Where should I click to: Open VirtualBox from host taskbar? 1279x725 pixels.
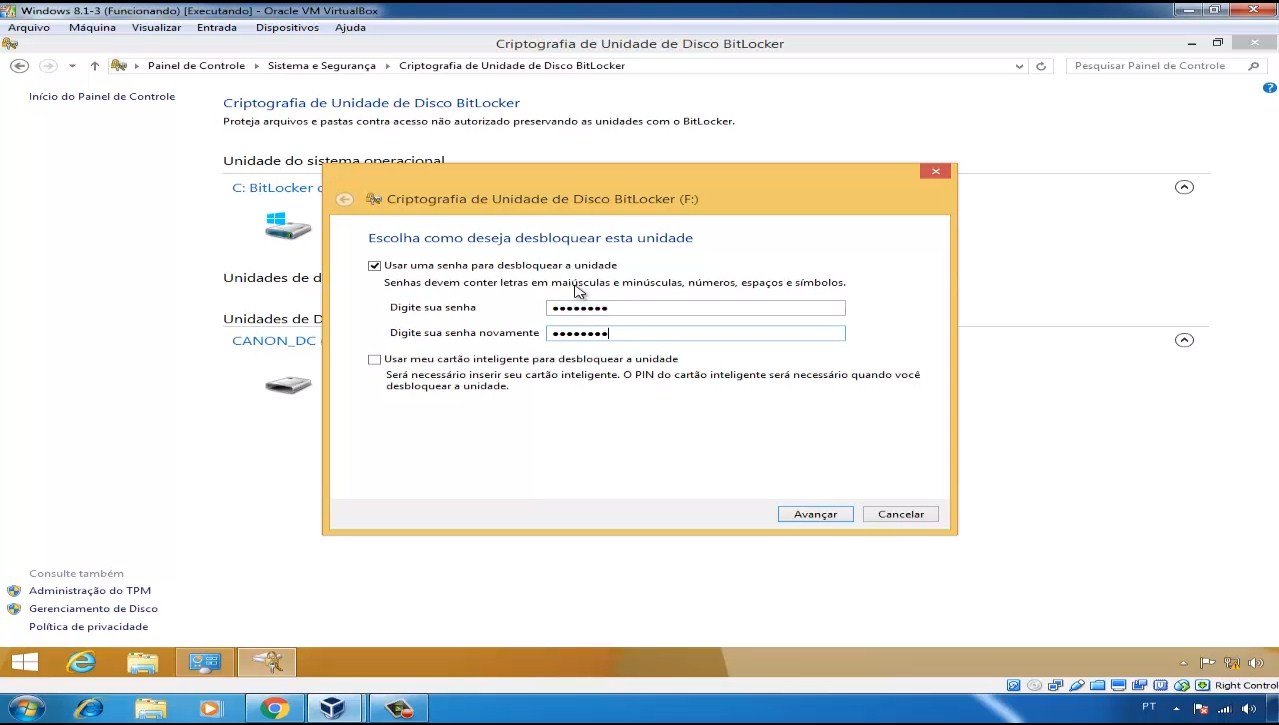click(331, 708)
